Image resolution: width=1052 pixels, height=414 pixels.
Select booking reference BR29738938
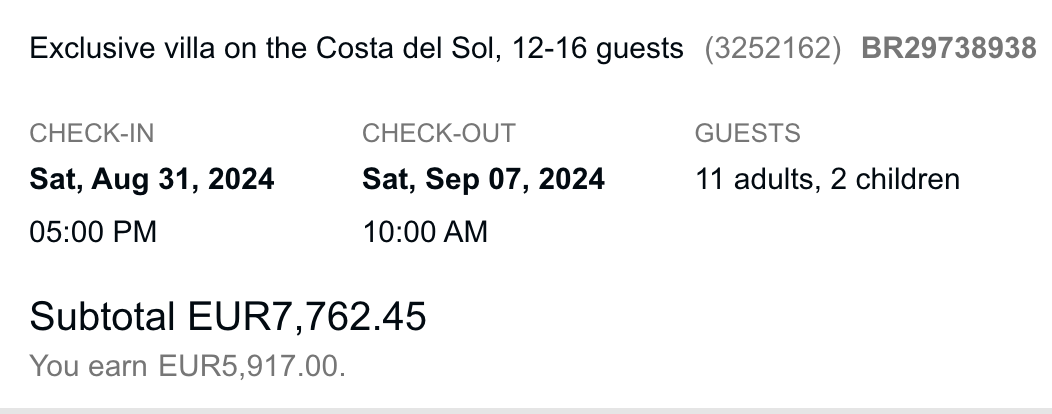(x=948, y=48)
